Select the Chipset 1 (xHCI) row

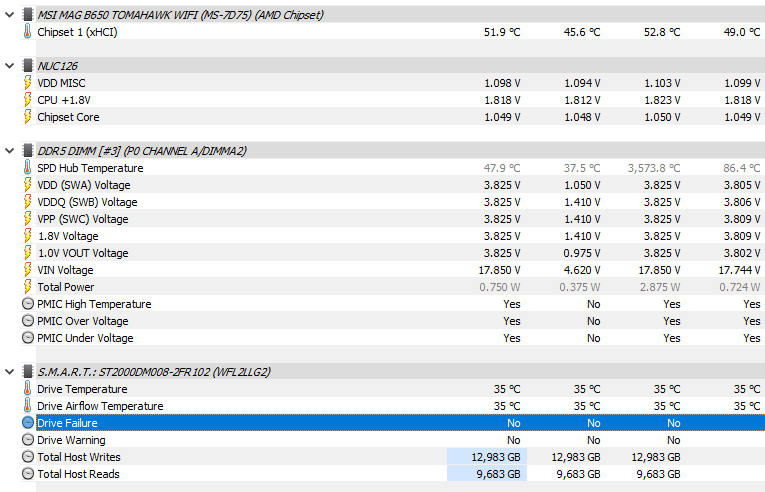pos(400,32)
